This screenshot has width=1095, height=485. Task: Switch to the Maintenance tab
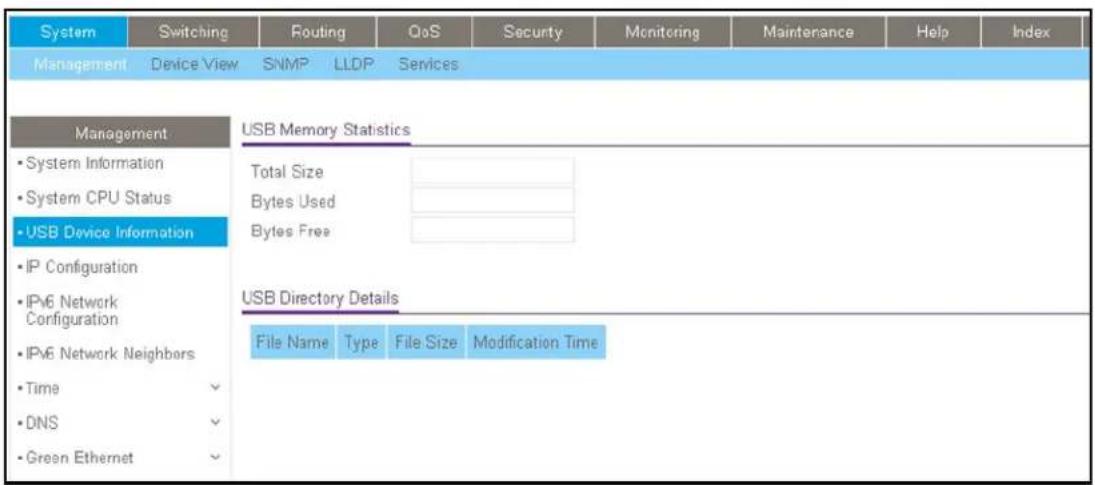pyautogui.click(x=808, y=32)
